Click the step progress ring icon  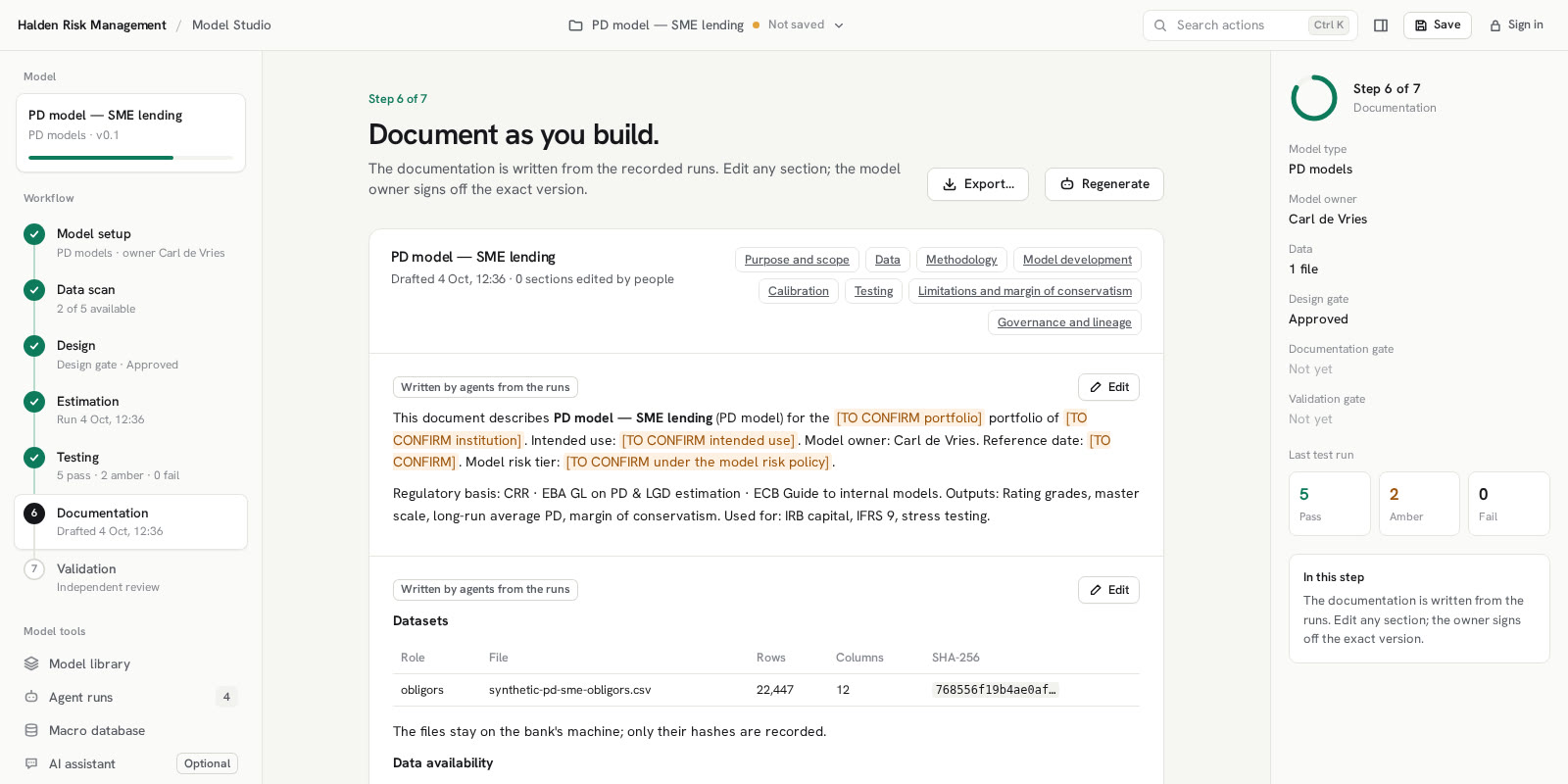pyautogui.click(x=1314, y=98)
